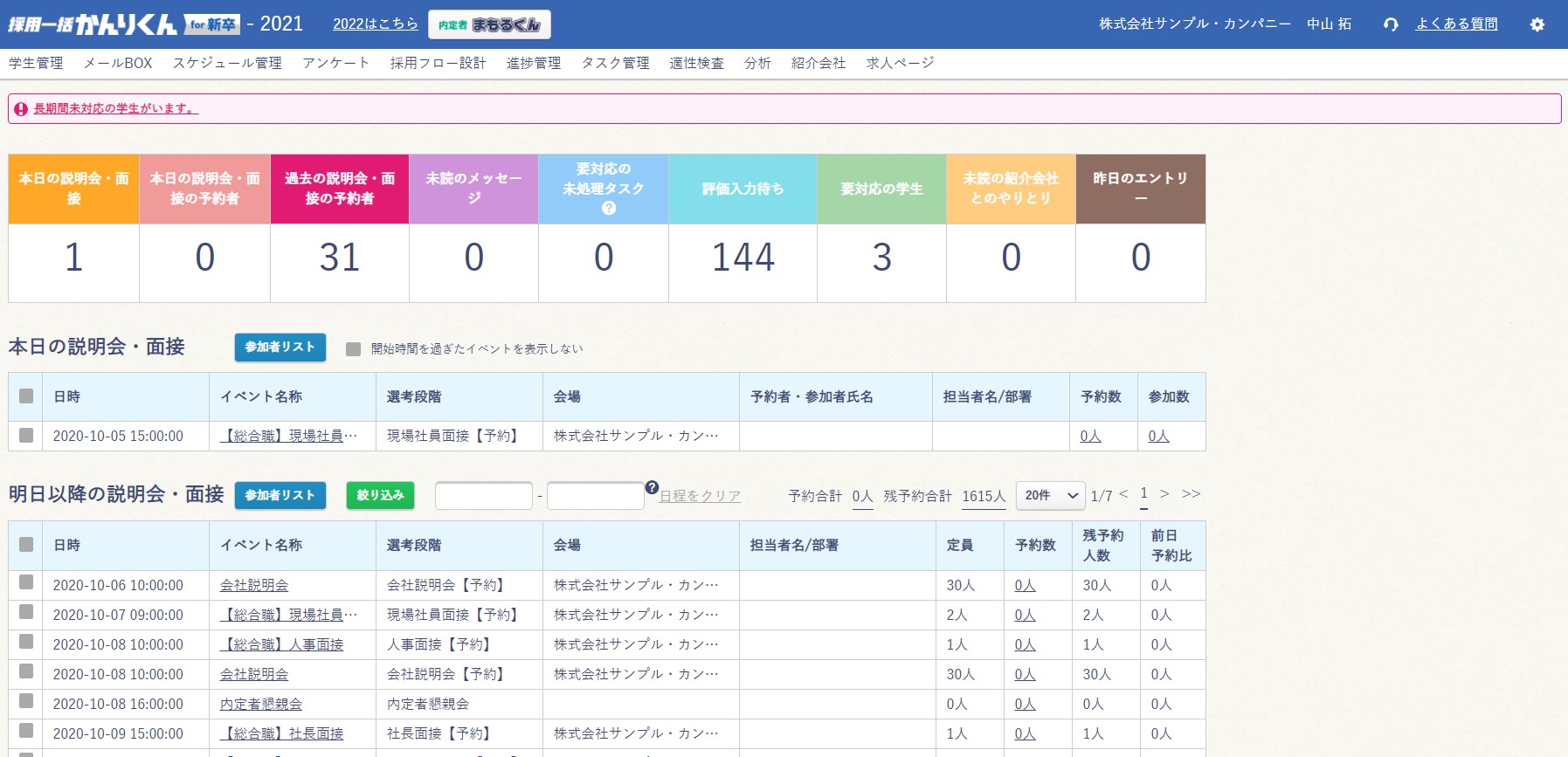This screenshot has height=757, width=1568.
Task: Select 本日の説明会・面接 orange card
Action: coord(74,228)
